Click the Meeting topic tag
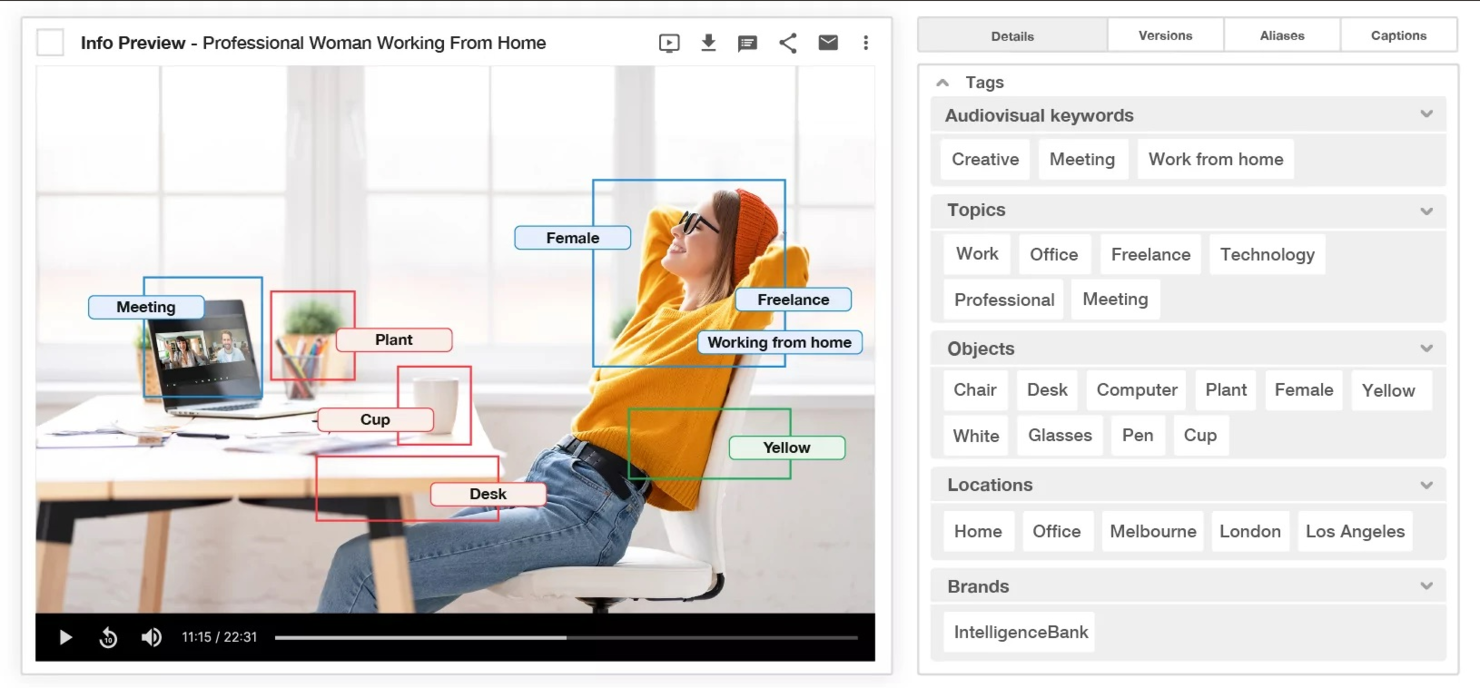 [1115, 299]
